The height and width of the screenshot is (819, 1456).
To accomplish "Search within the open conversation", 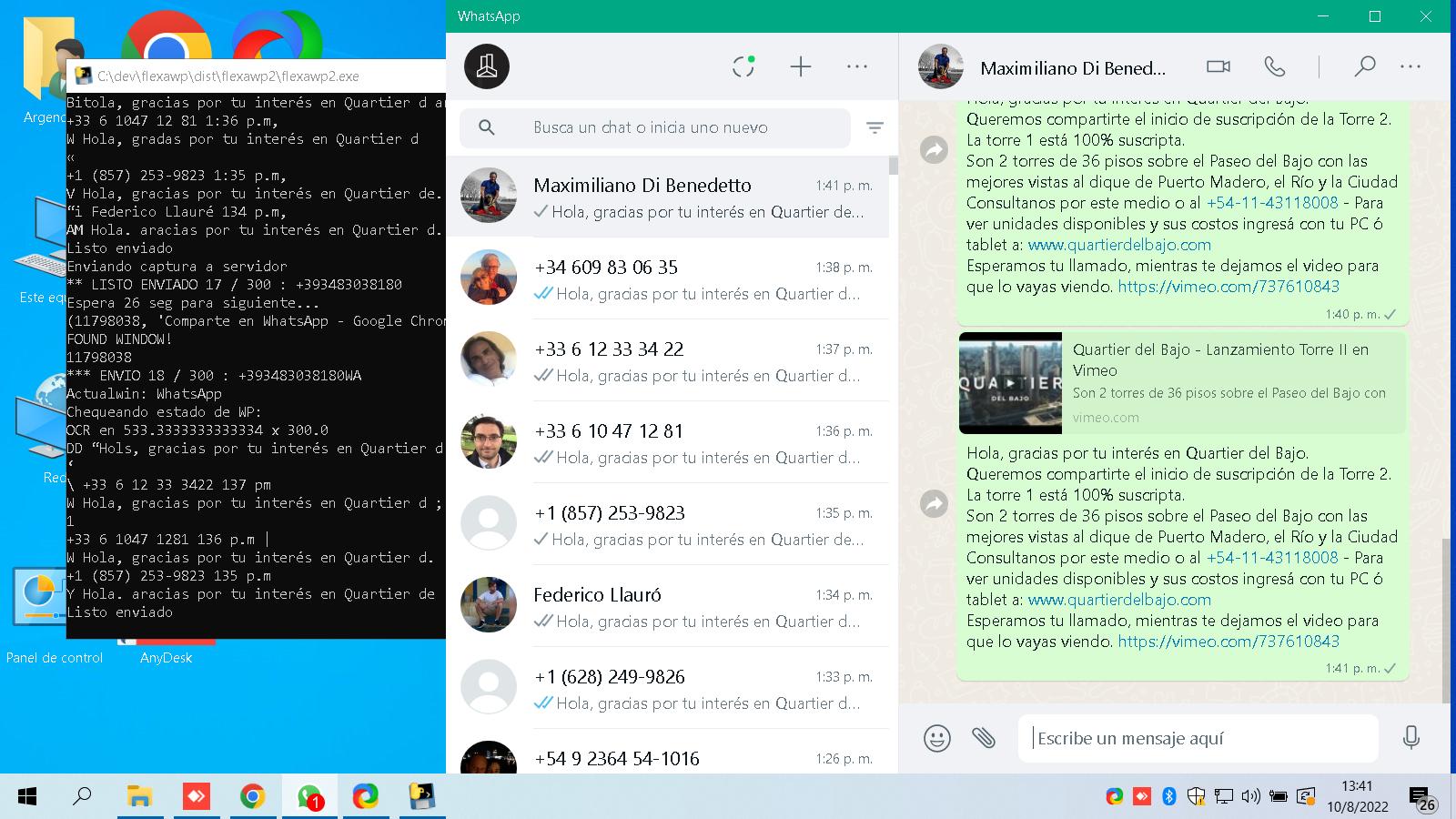I will (1364, 66).
